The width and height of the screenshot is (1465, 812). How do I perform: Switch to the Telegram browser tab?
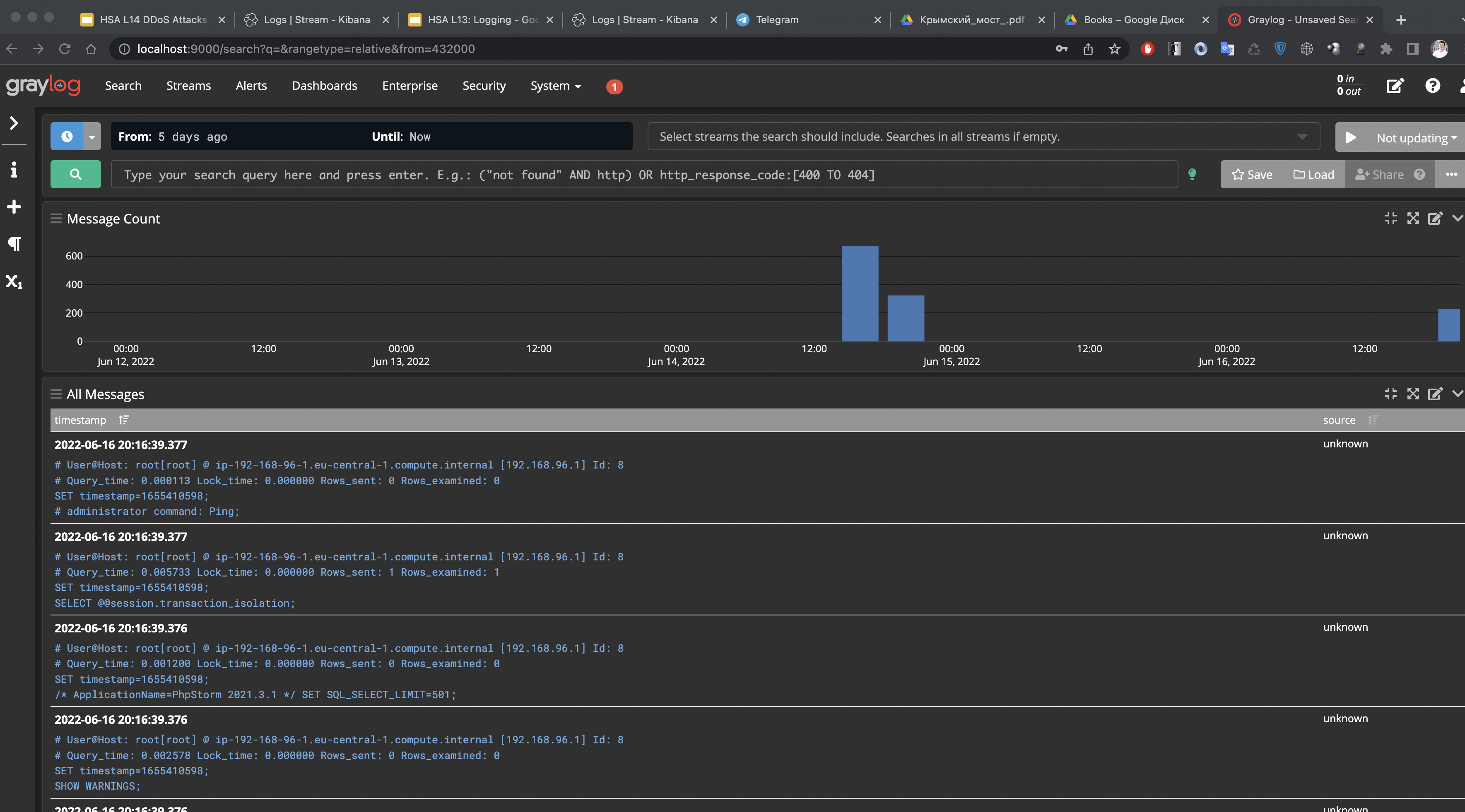(x=776, y=20)
